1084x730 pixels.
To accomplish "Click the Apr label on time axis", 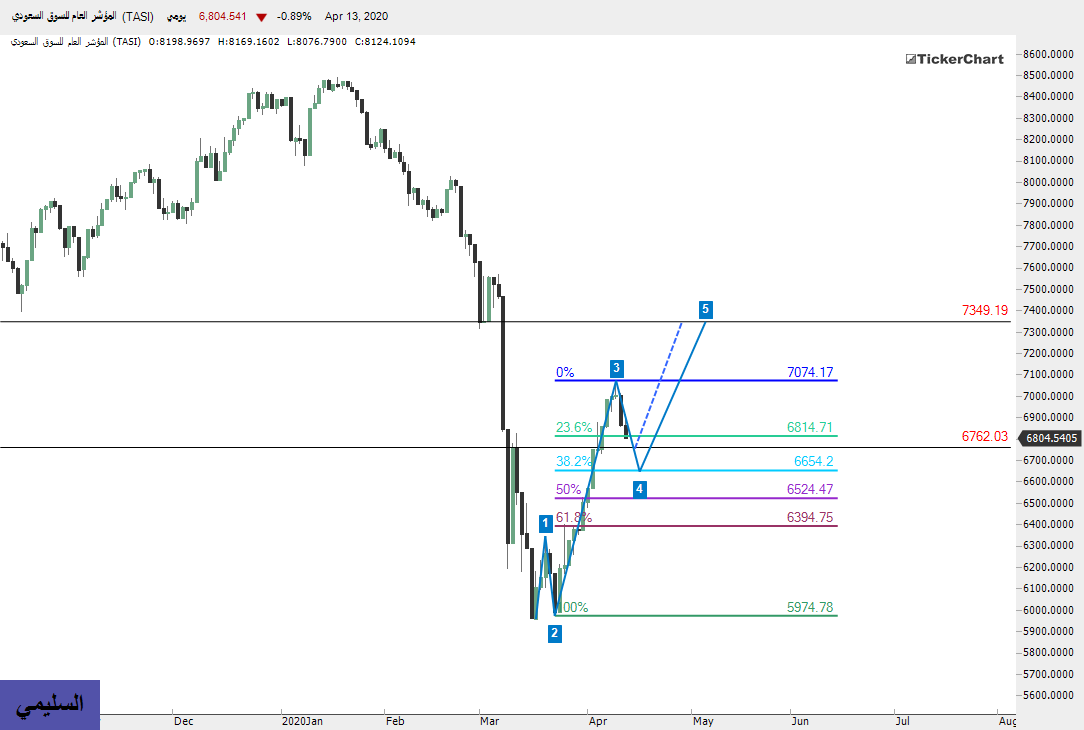I will (598, 721).
